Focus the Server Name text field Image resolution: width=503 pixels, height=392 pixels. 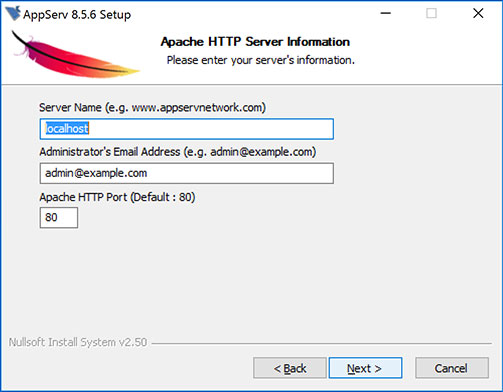point(187,129)
